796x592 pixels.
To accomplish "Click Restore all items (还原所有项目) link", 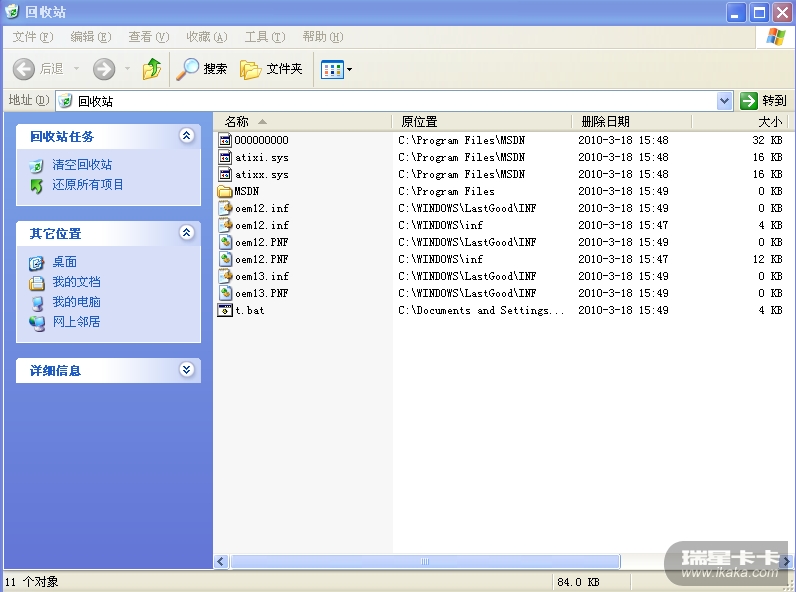I will coord(87,185).
